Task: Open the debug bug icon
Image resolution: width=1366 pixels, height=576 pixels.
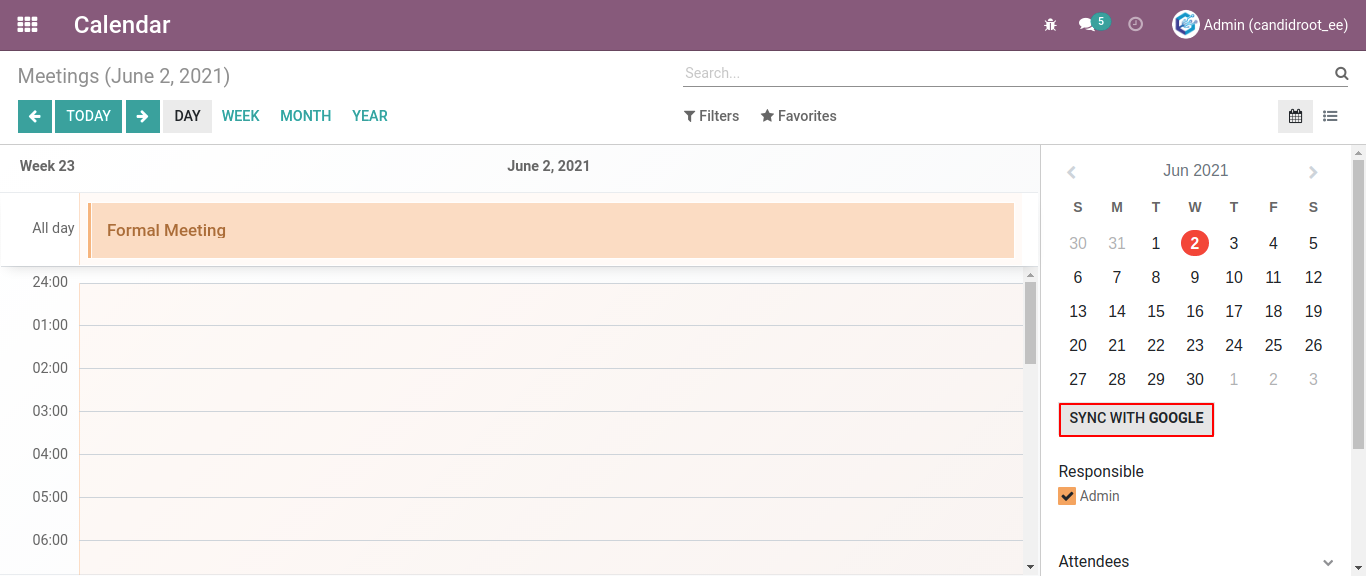Action: pos(1050,25)
